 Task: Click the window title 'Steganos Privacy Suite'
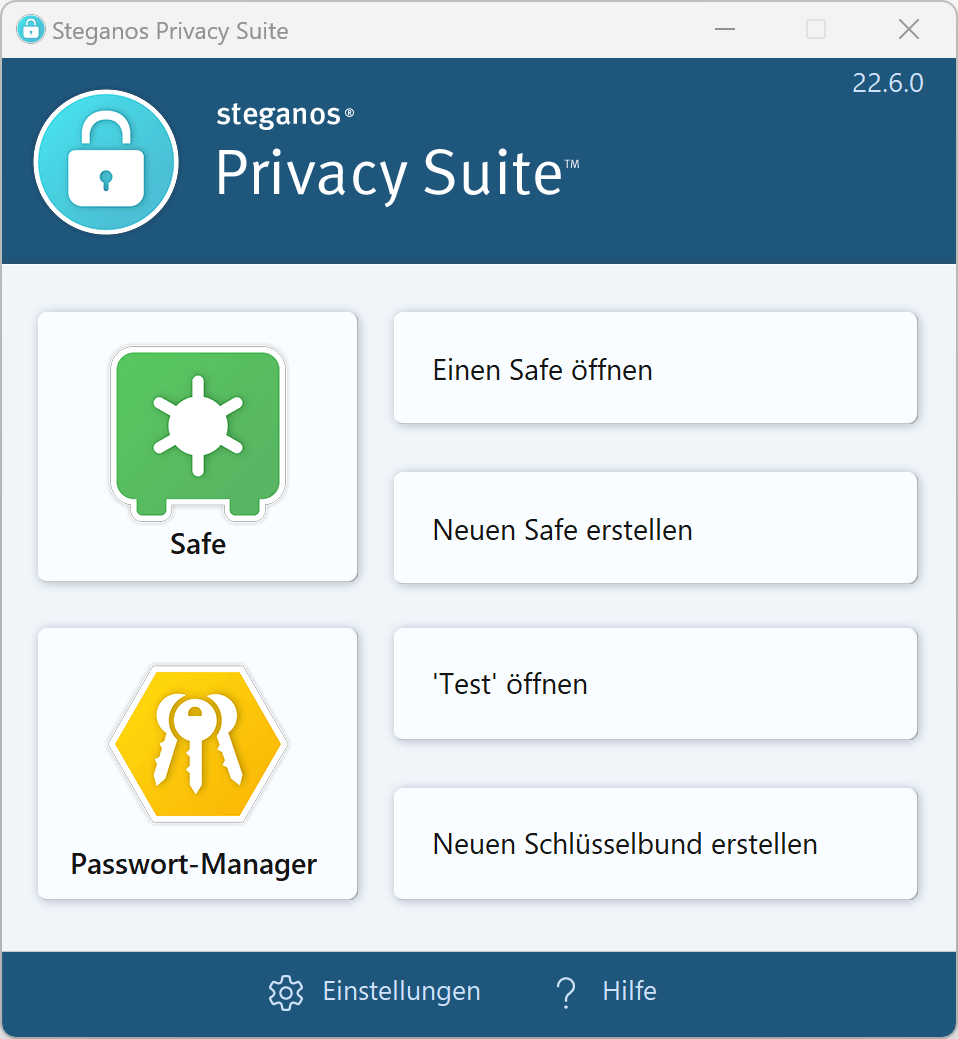point(171,31)
